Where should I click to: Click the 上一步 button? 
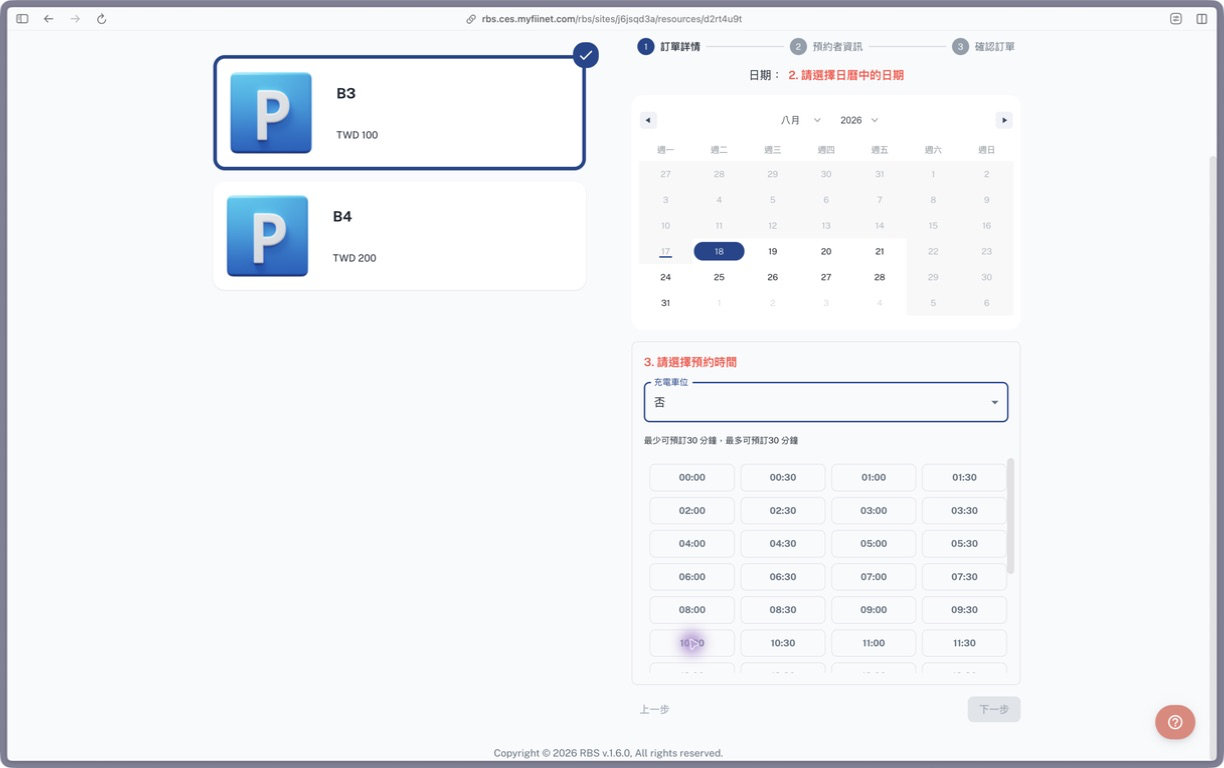coord(655,709)
